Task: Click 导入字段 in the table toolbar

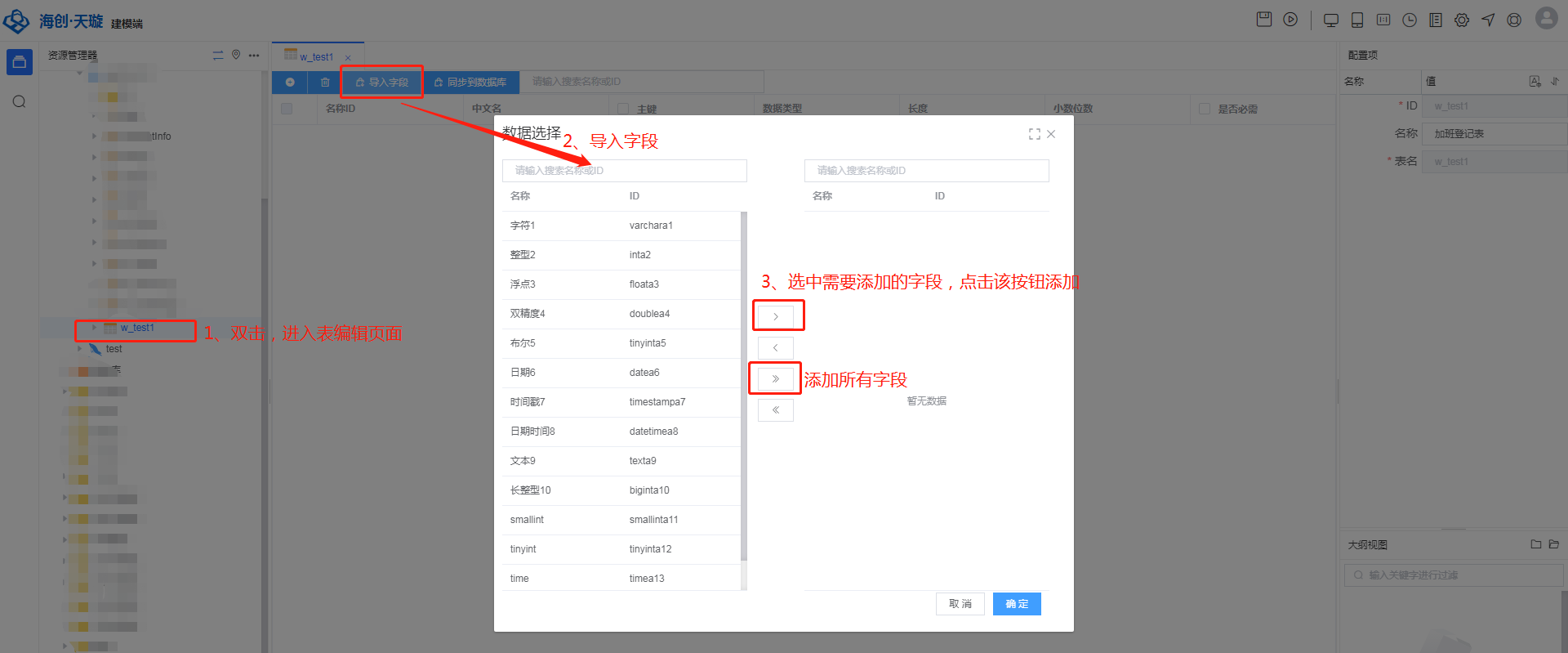Action: coord(381,83)
